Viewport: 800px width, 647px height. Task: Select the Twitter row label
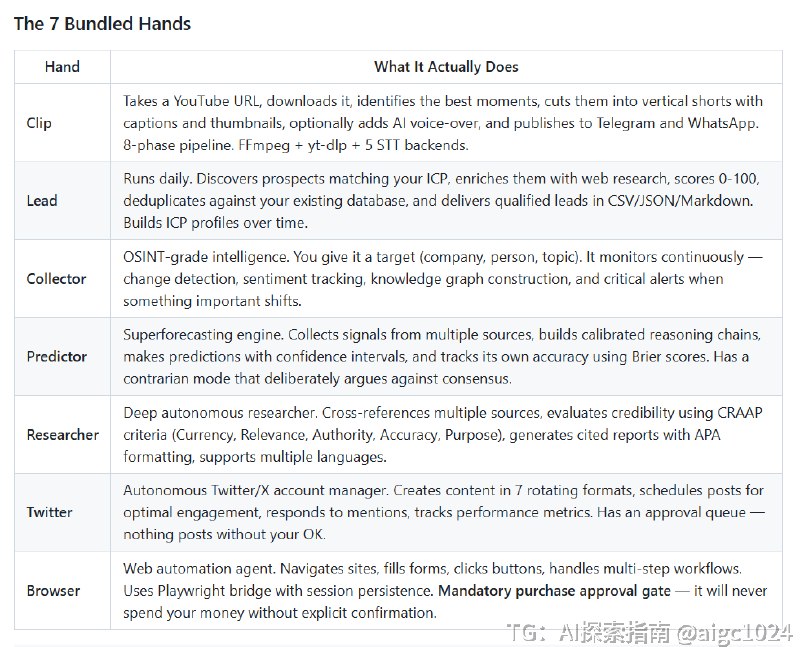49,512
